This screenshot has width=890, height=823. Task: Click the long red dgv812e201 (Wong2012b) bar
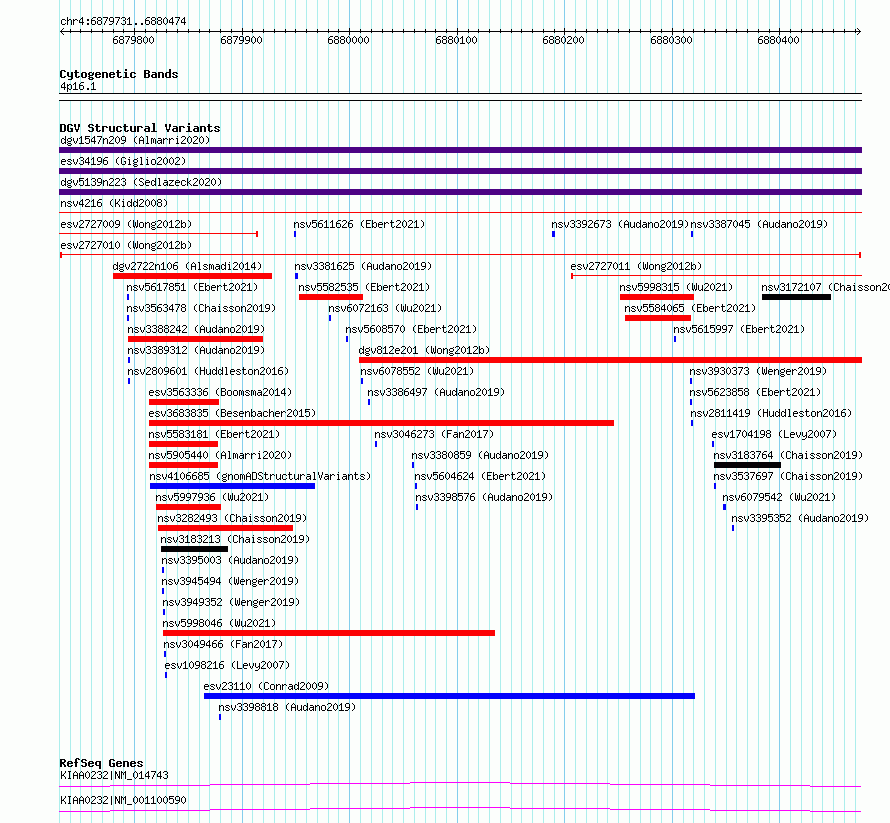(610, 360)
